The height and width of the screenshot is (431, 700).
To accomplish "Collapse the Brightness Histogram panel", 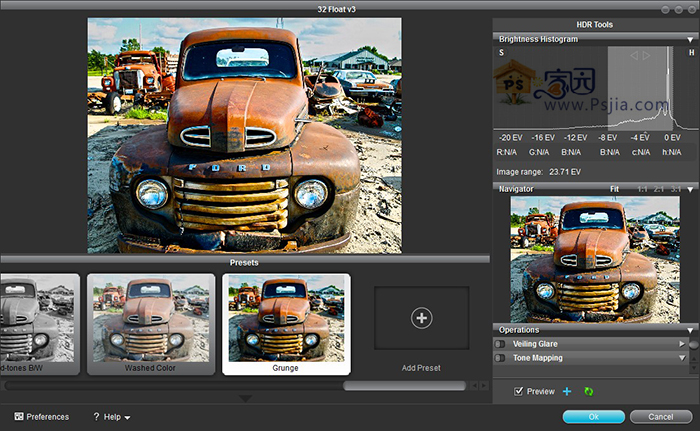I will click(690, 40).
